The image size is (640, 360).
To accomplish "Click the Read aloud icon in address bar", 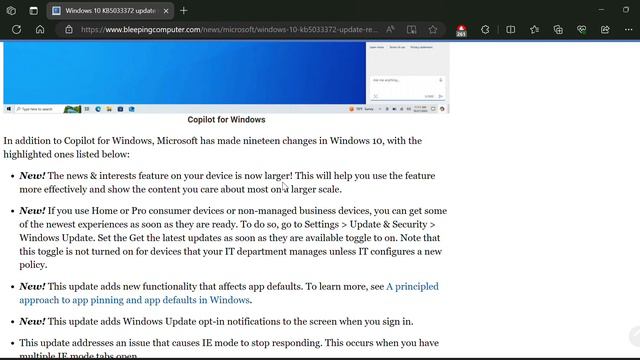I will point(390,29).
